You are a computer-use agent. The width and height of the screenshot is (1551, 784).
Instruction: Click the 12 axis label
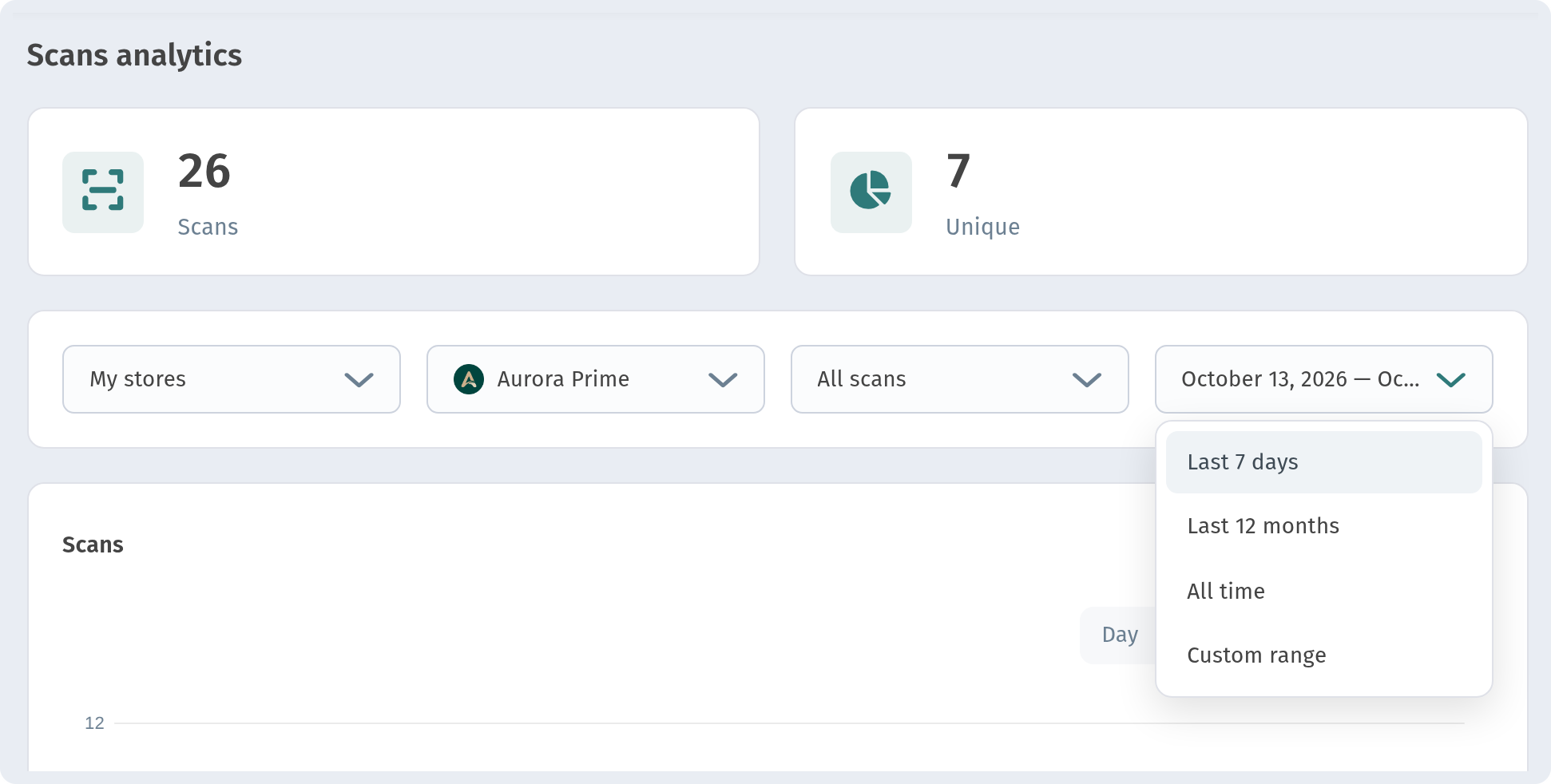(94, 723)
